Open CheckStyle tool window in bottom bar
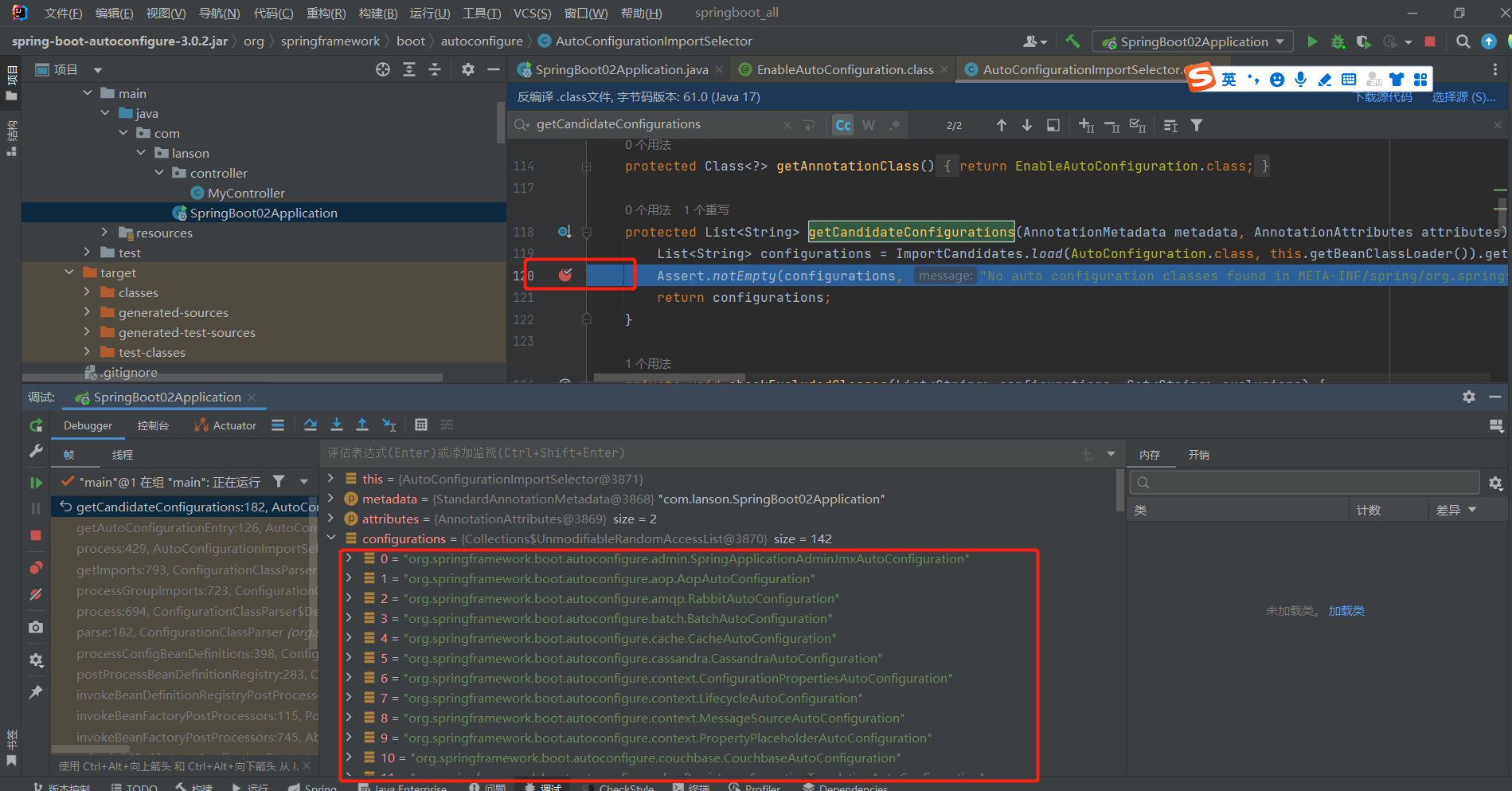The image size is (1512, 791). (x=619, y=787)
